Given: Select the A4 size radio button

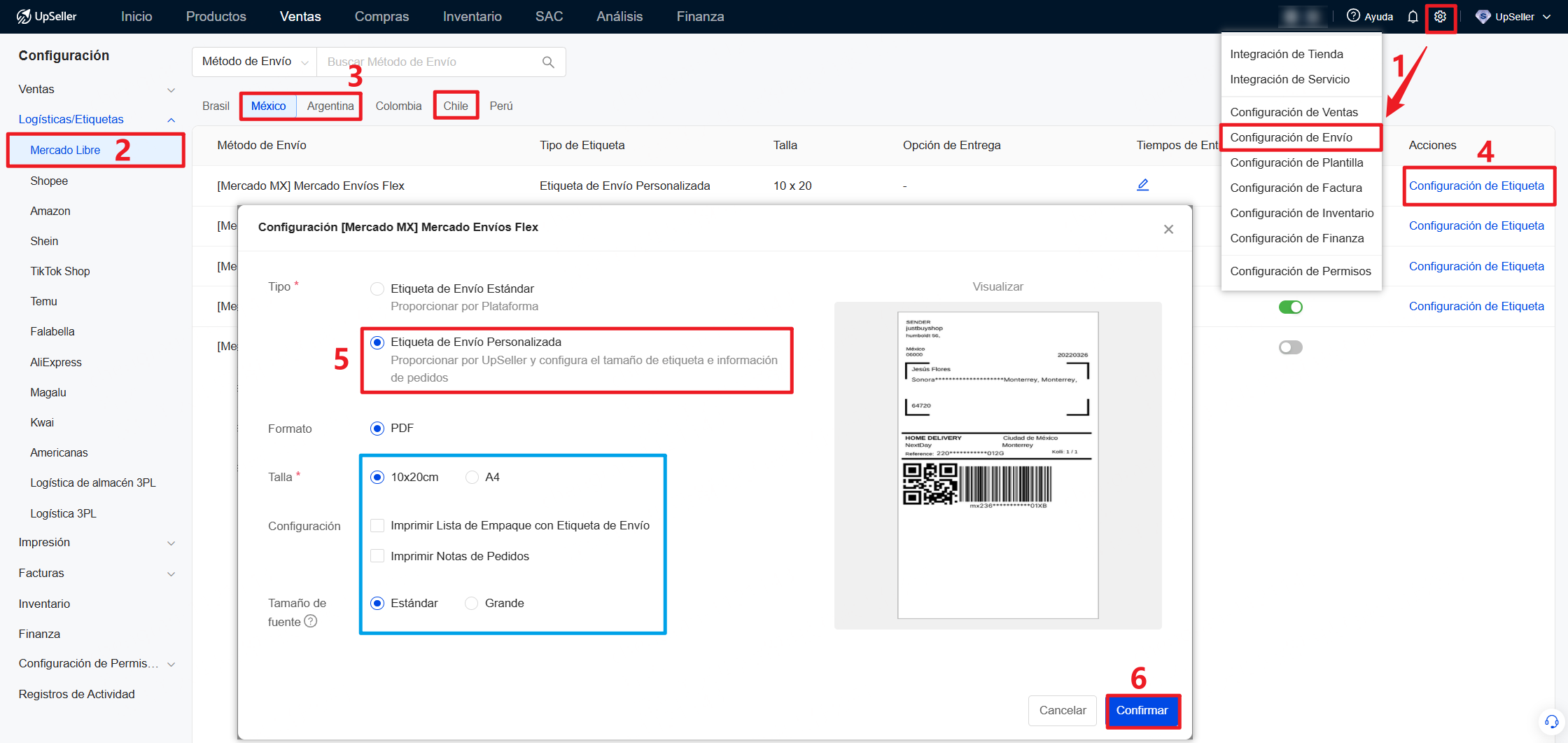Looking at the screenshot, I should point(471,477).
